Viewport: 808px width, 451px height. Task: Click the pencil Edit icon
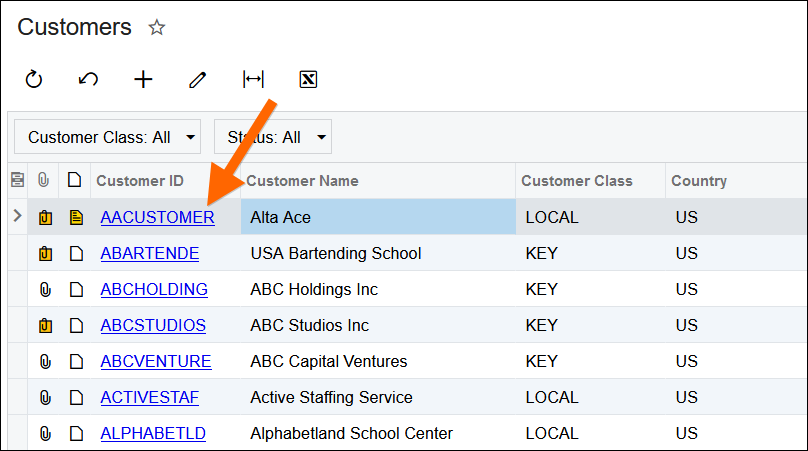[x=198, y=79]
